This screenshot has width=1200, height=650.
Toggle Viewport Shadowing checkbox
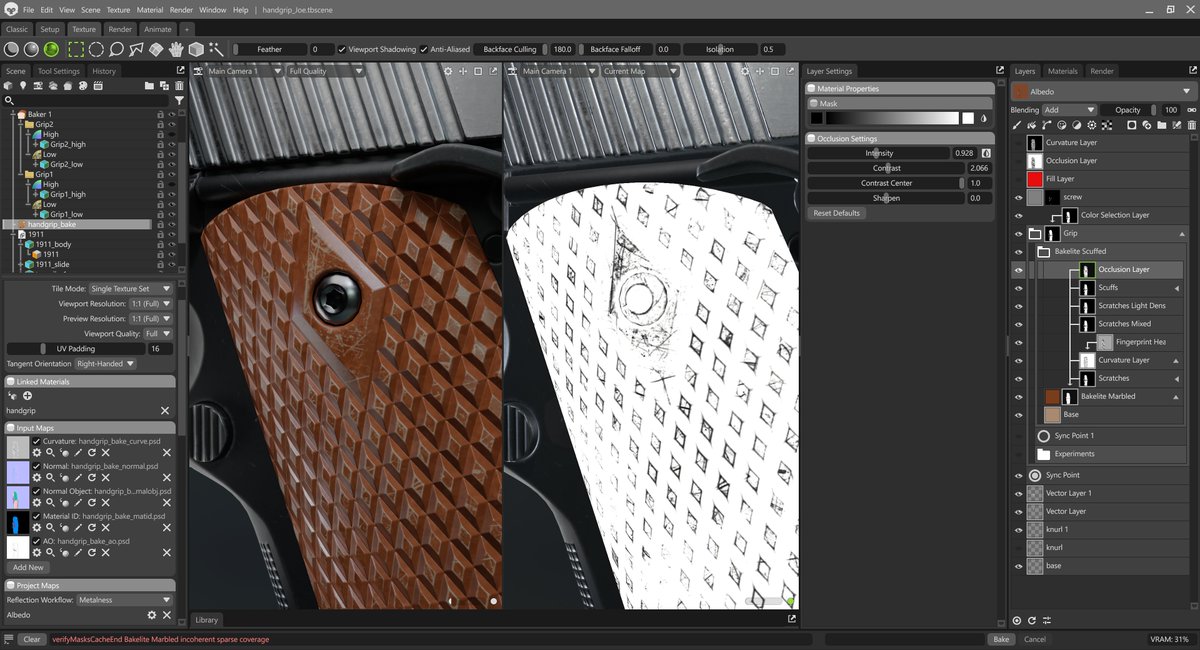point(342,49)
